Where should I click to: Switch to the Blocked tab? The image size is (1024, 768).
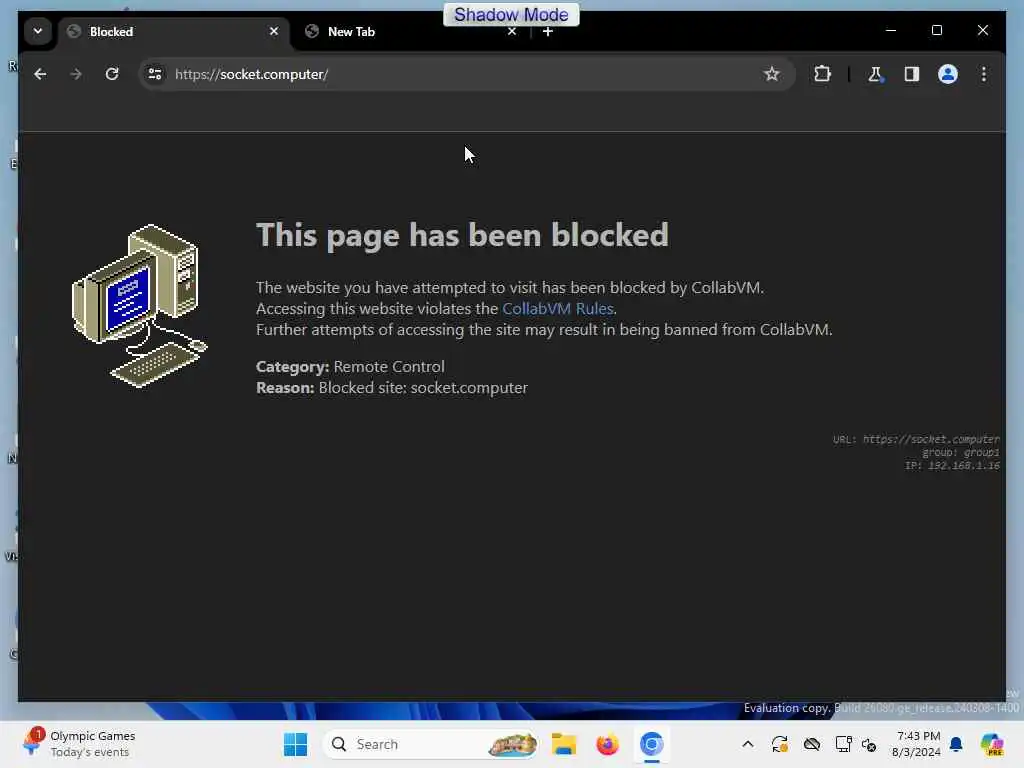pos(174,31)
